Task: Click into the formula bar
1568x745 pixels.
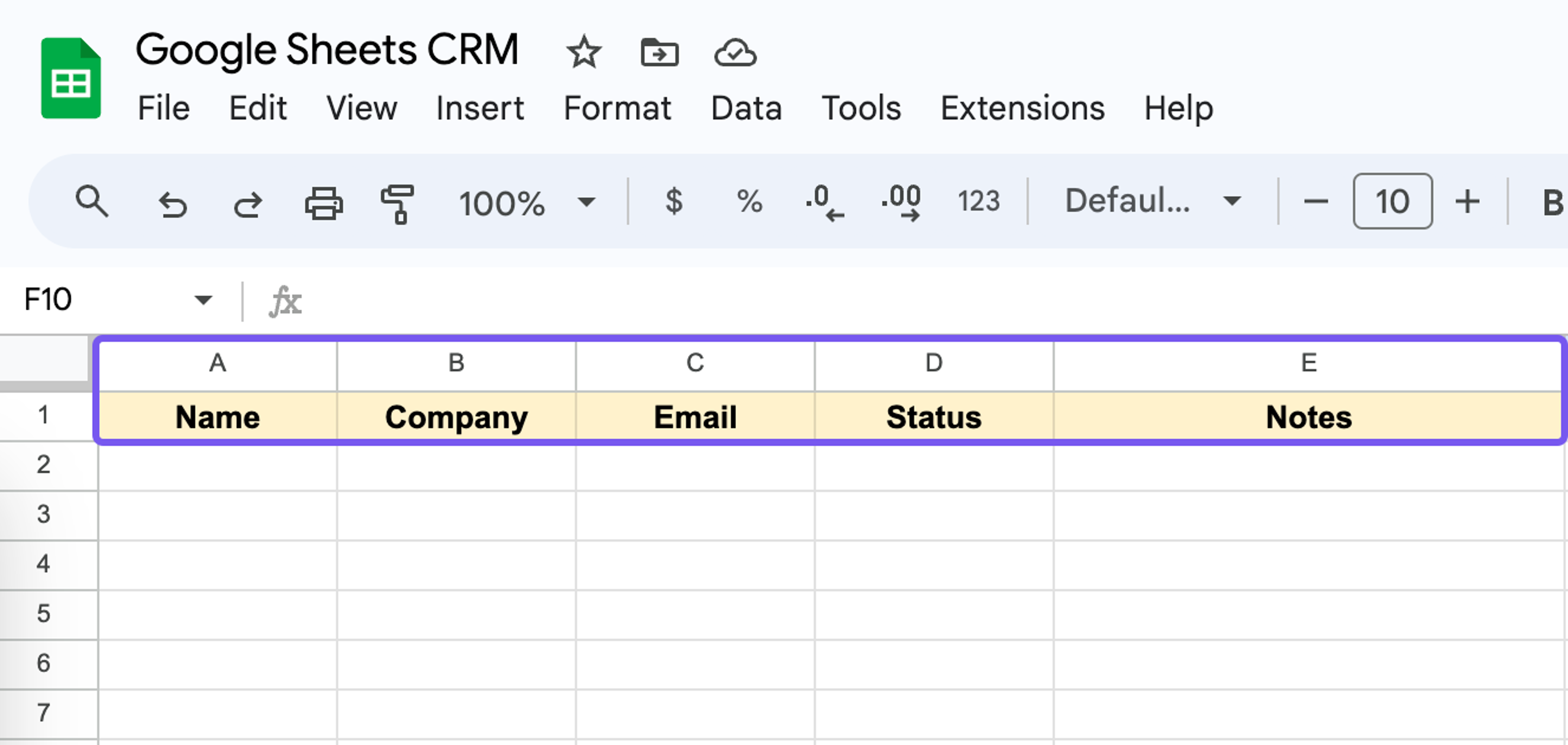Action: point(937,301)
